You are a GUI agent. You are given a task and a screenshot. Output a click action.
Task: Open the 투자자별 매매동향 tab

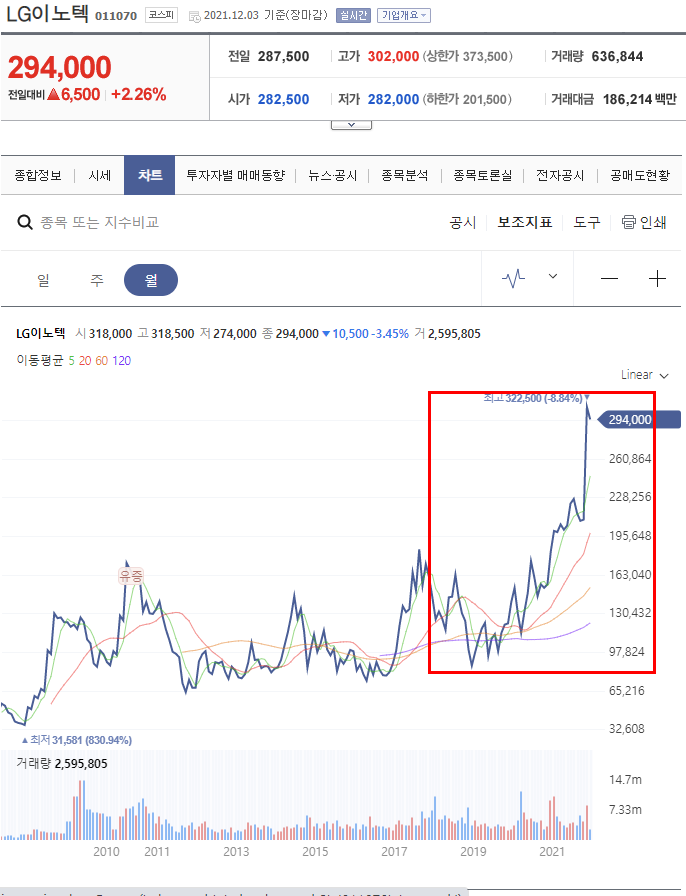coord(236,175)
